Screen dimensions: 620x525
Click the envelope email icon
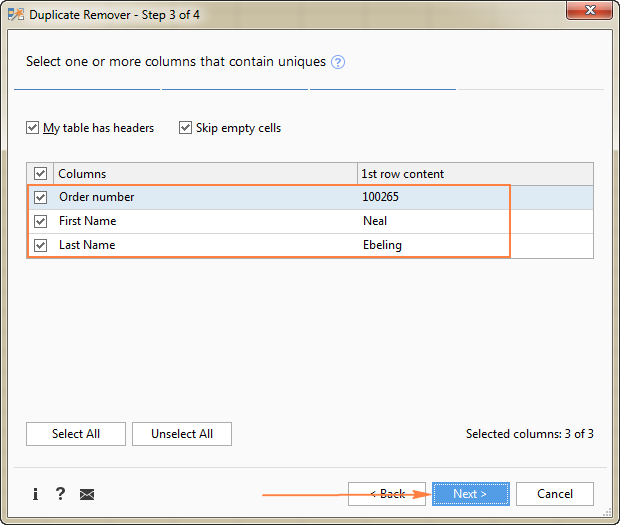pos(87,494)
